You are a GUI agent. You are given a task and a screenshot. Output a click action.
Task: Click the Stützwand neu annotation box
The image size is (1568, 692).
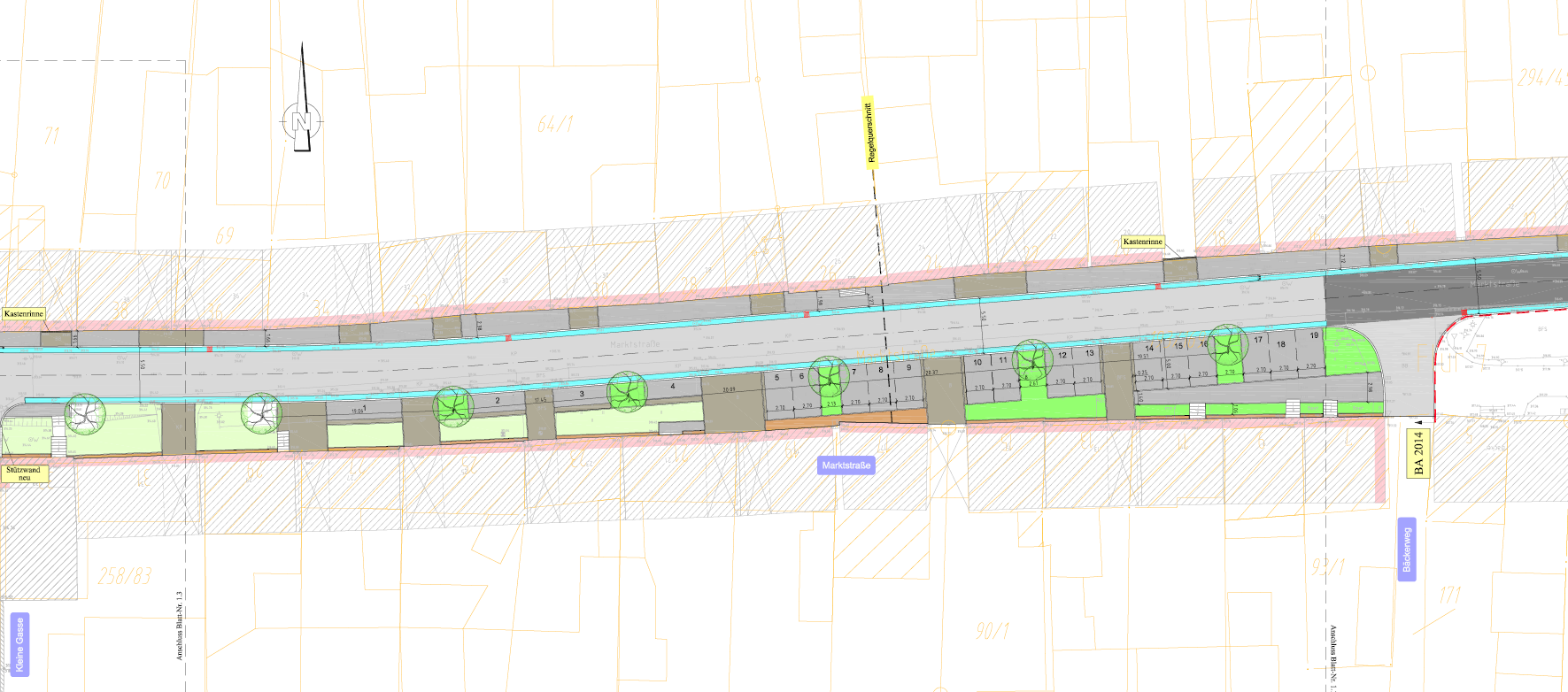pyautogui.click(x=25, y=473)
